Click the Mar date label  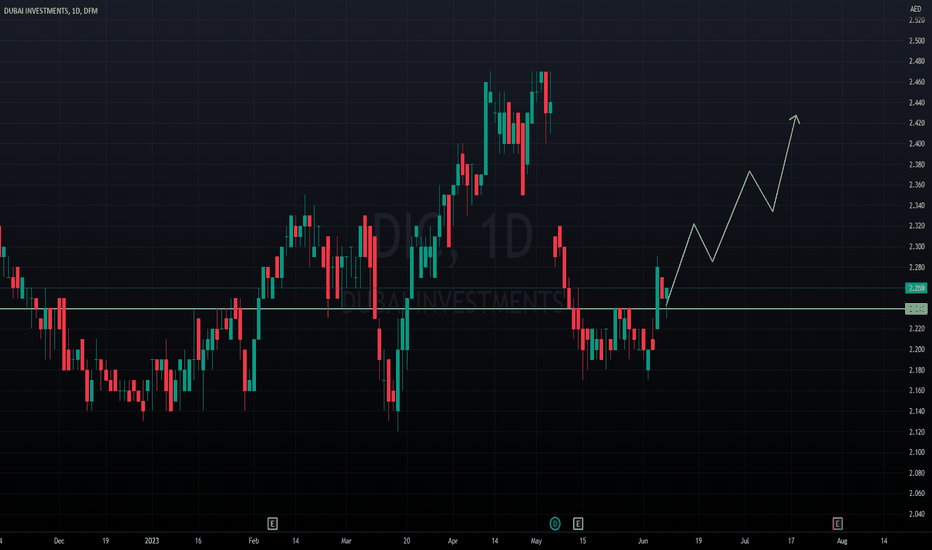point(347,541)
